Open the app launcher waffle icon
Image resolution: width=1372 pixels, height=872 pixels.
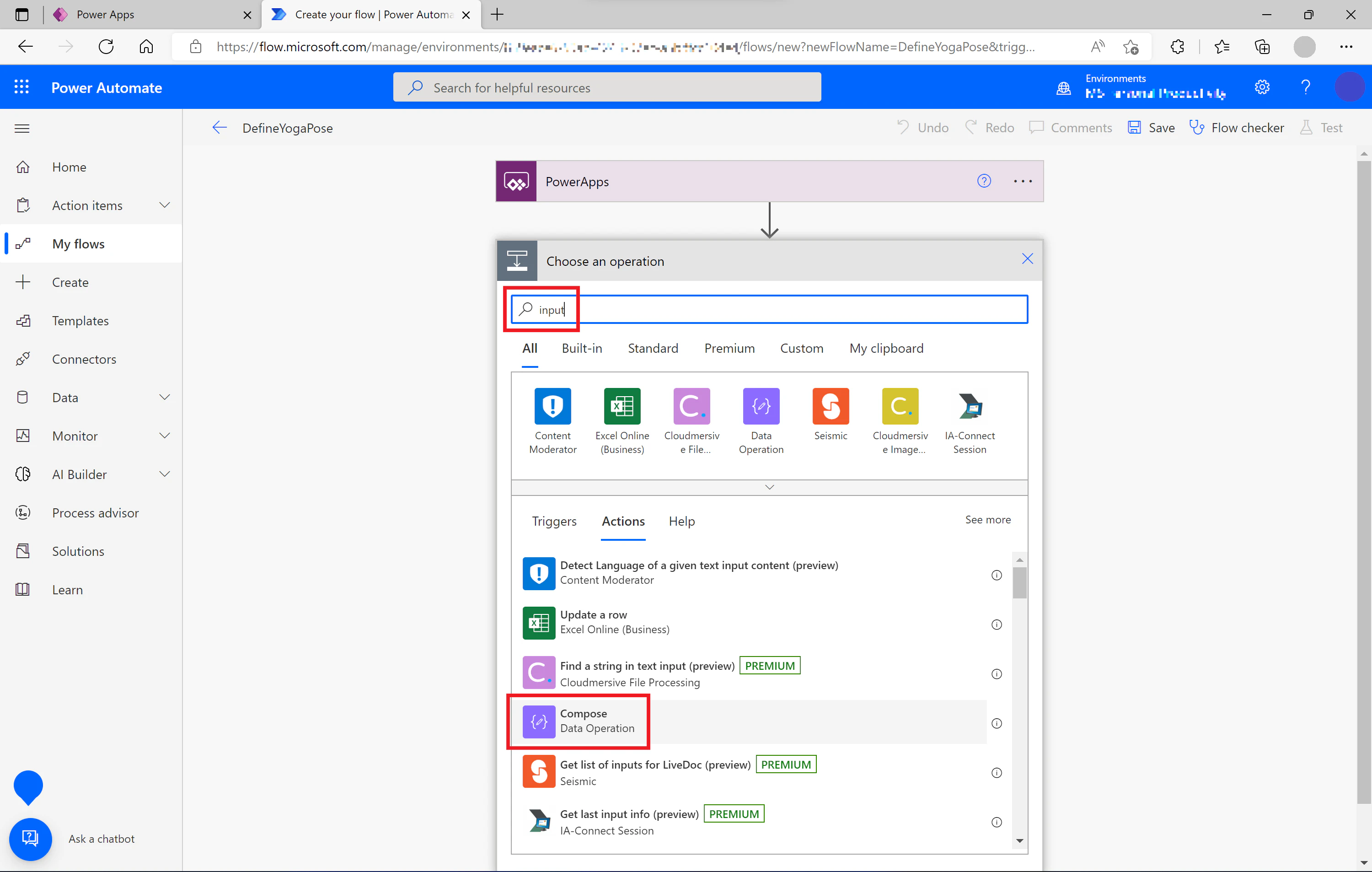coord(21,87)
